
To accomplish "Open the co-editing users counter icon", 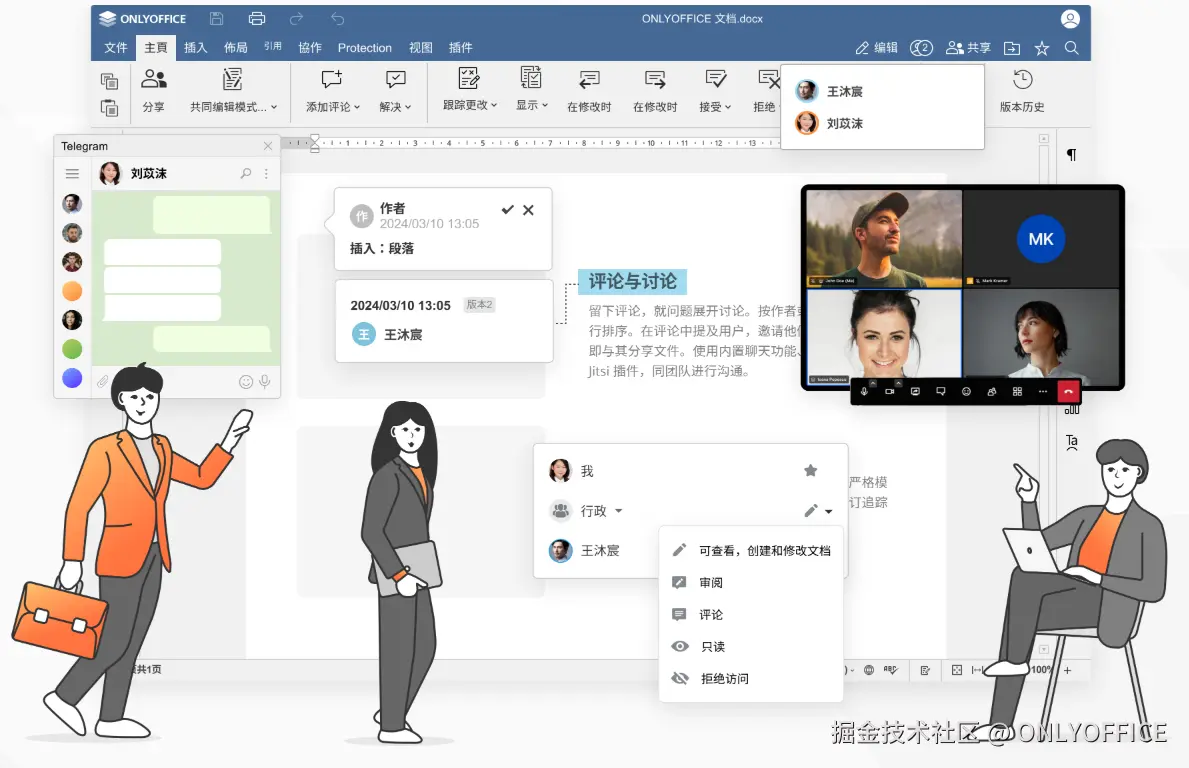I will point(921,48).
